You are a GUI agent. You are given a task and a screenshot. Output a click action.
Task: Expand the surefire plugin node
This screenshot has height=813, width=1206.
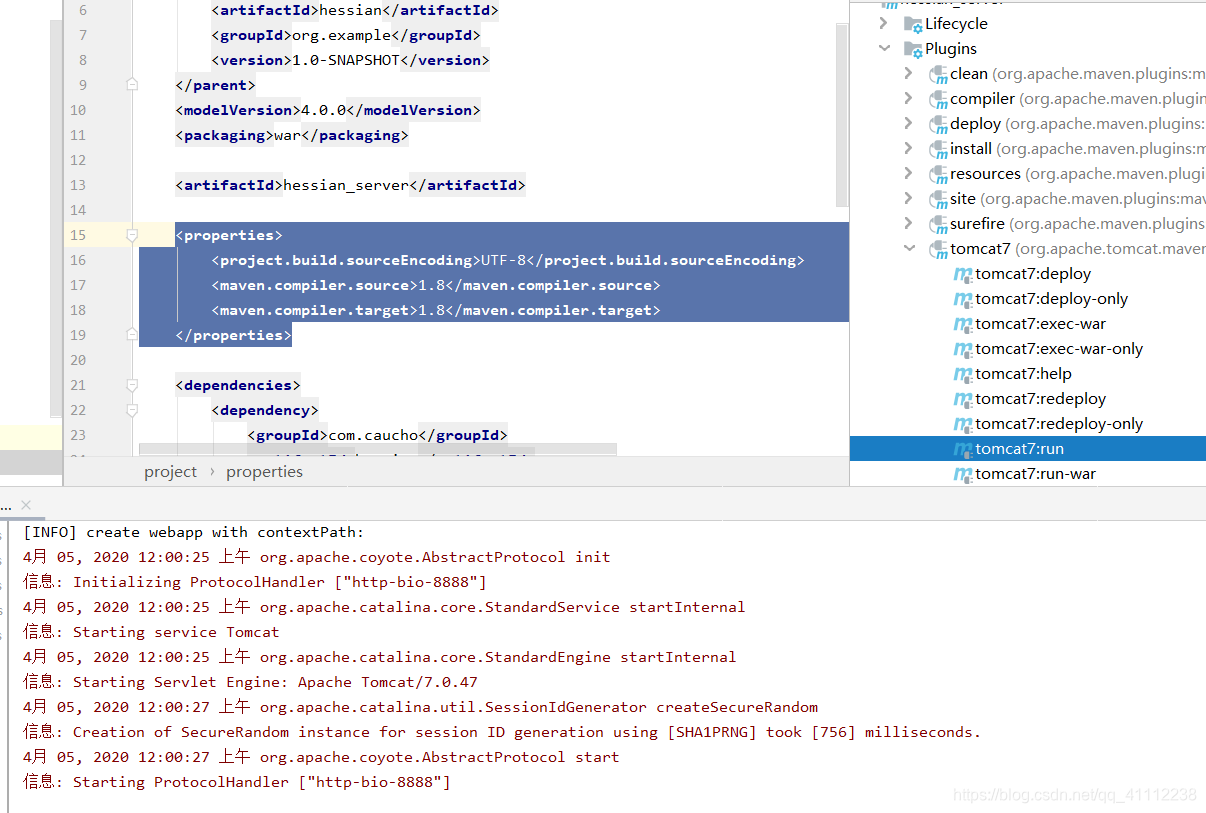click(908, 223)
